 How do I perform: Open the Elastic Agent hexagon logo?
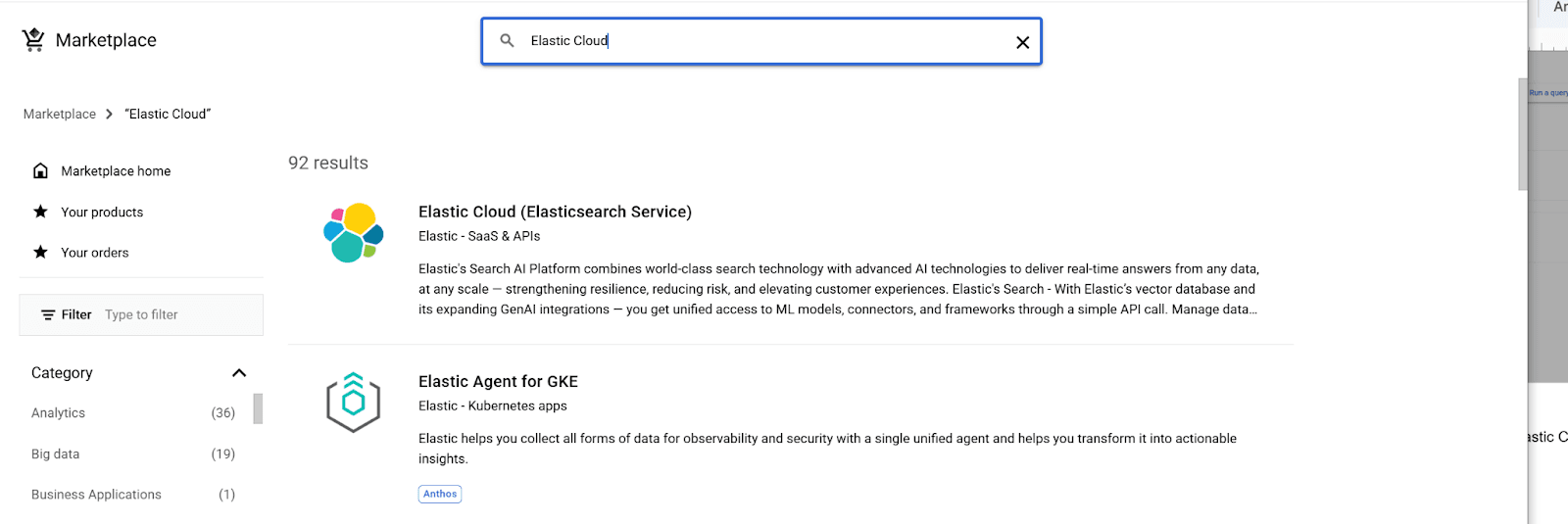pyautogui.click(x=353, y=403)
